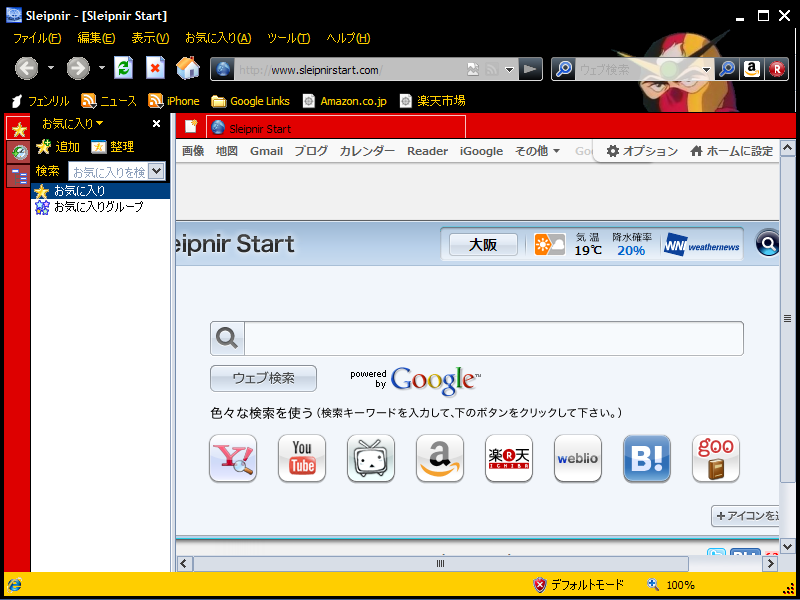Click the goo dictionary search icon
The width and height of the screenshot is (800, 600).
tap(716, 458)
